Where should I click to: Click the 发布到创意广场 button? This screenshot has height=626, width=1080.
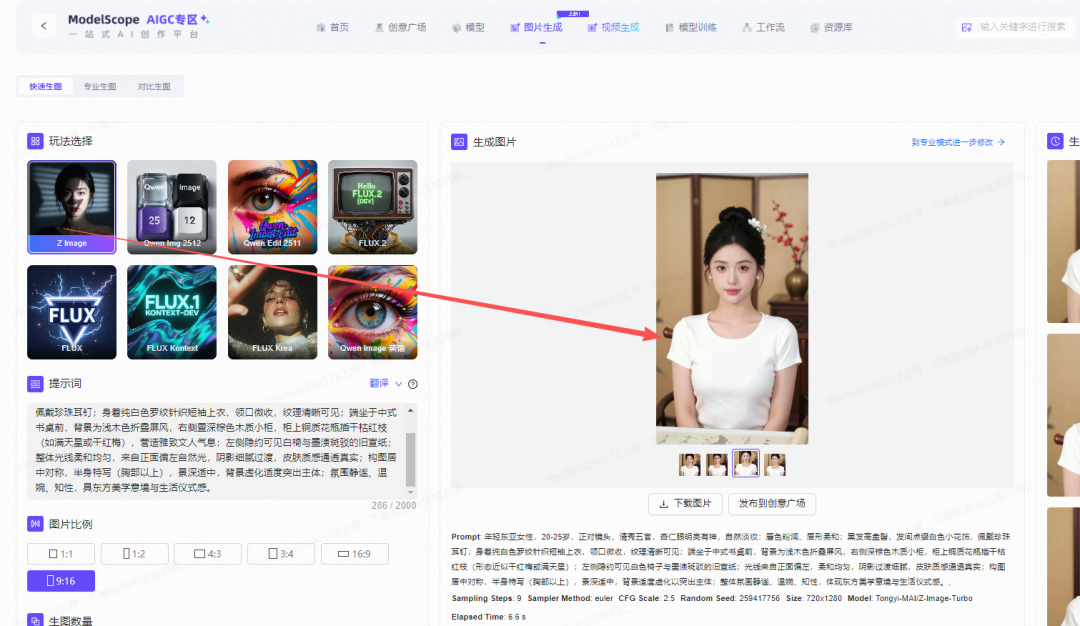tap(773, 503)
